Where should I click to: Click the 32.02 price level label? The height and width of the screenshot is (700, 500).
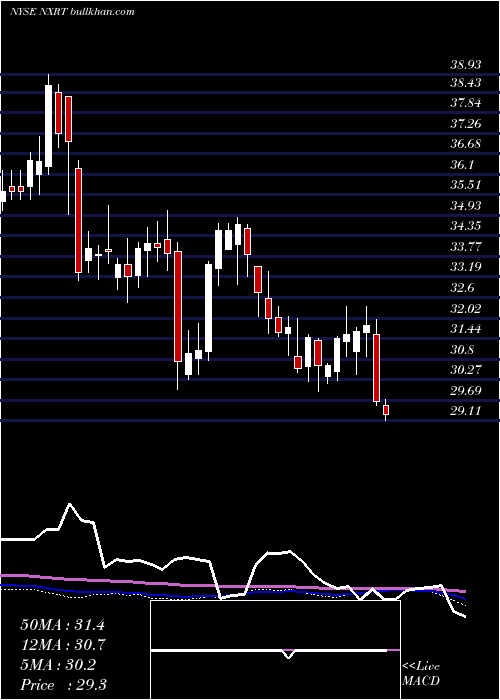[466, 308]
